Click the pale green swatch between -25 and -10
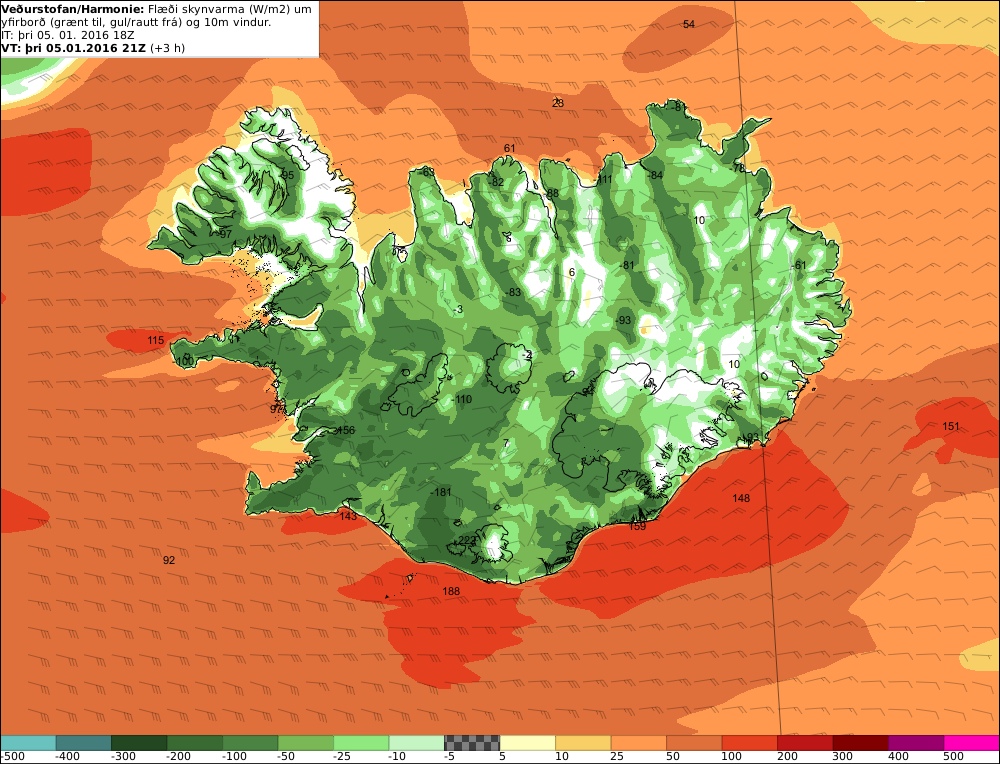 (x=361, y=742)
